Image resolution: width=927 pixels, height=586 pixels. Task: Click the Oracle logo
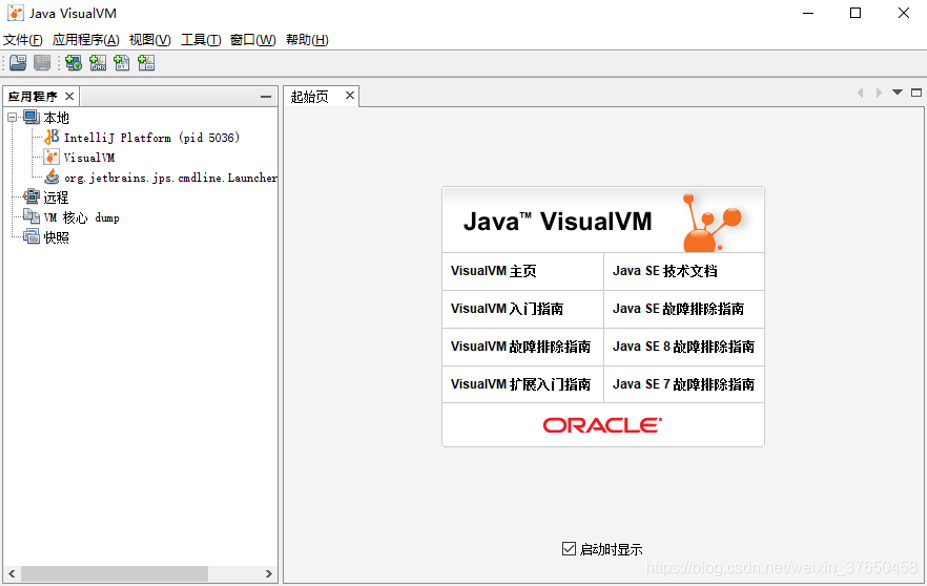pos(602,425)
